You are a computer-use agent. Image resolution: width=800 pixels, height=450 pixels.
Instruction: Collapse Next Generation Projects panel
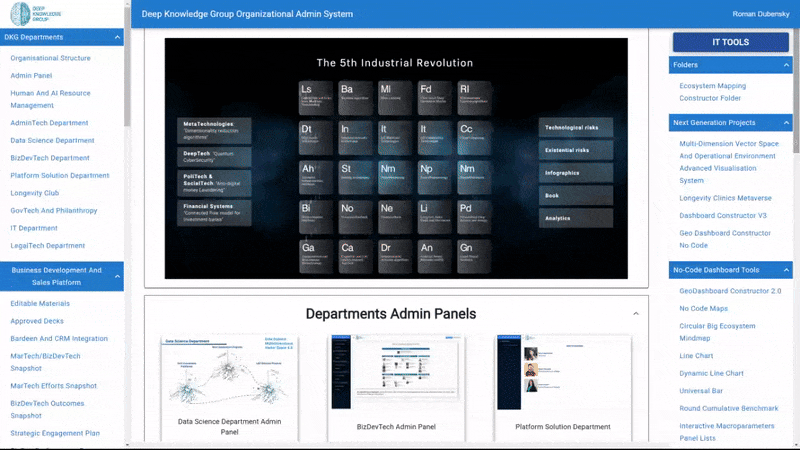click(x=786, y=122)
